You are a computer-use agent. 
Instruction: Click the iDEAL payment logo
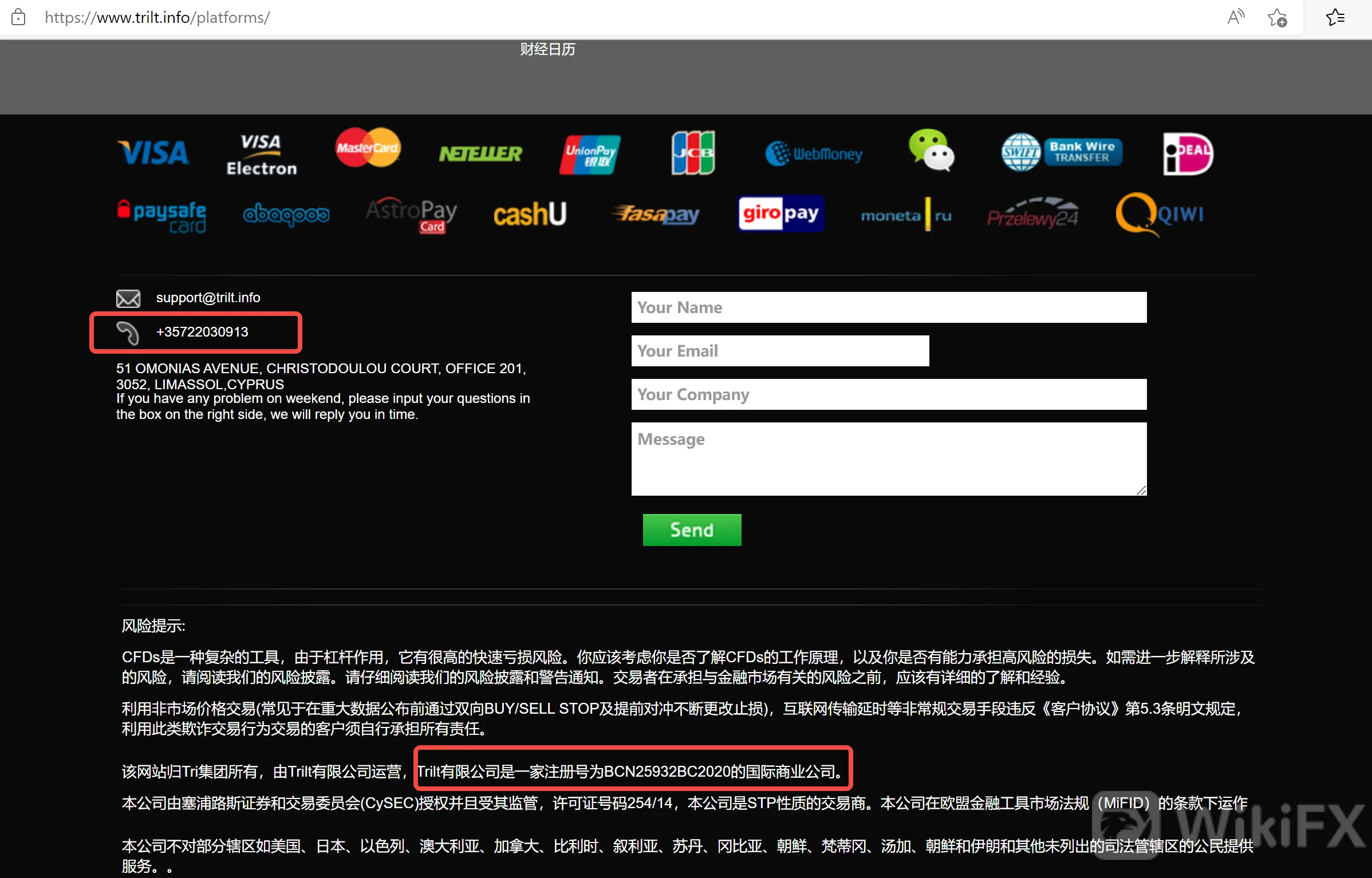(x=1188, y=153)
